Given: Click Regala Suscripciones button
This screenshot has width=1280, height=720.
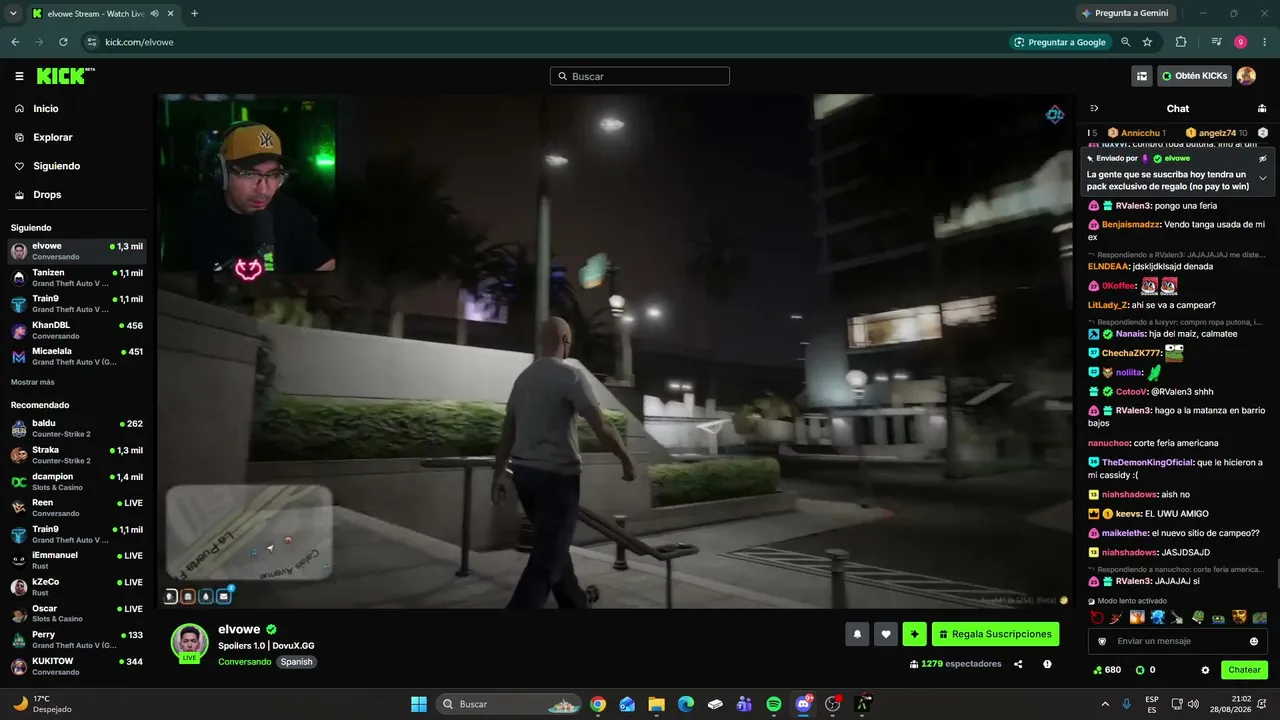Looking at the screenshot, I should 995,633.
